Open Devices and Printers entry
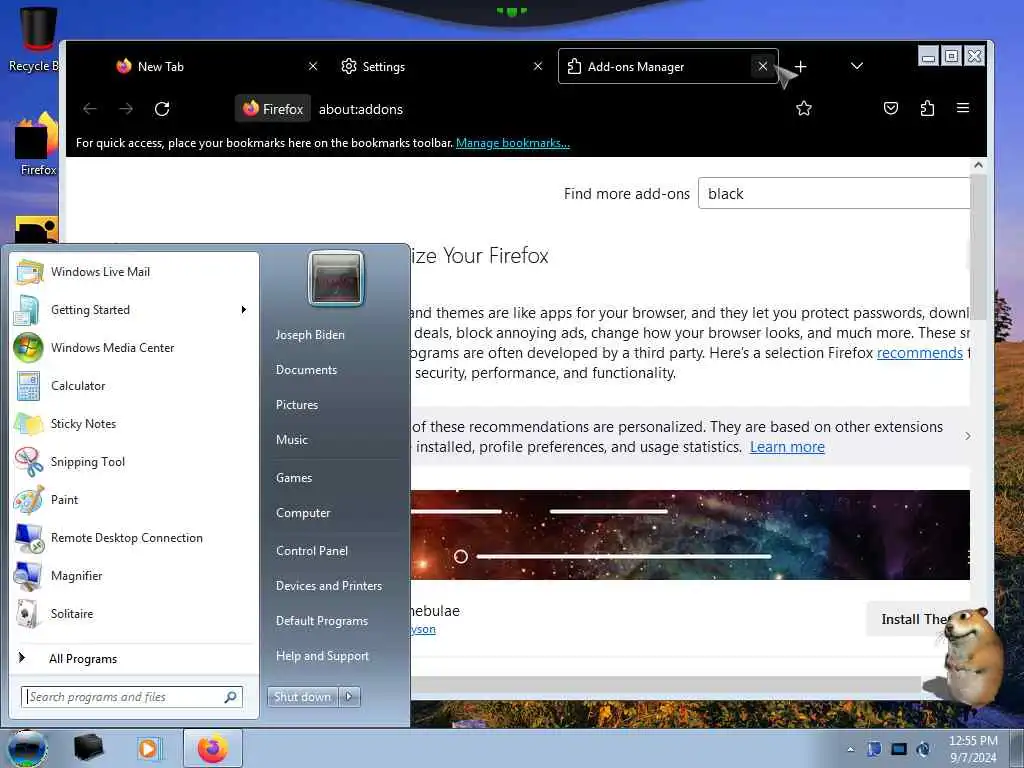Image resolution: width=1024 pixels, height=768 pixels. pos(329,586)
